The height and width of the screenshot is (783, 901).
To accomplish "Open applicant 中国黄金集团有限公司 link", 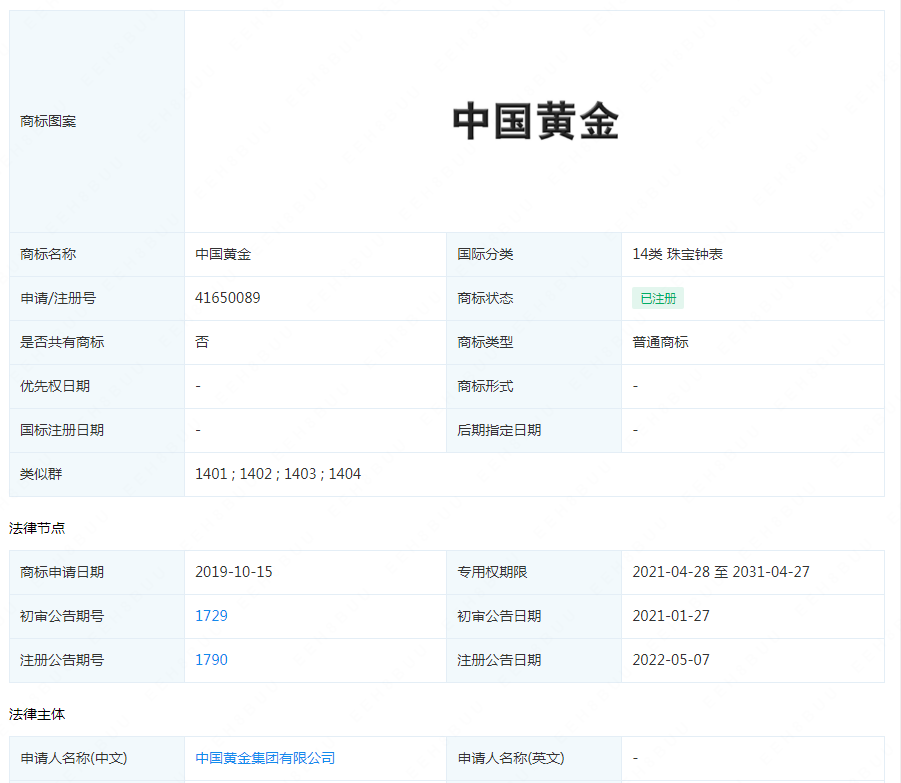I will [x=265, y=758].
